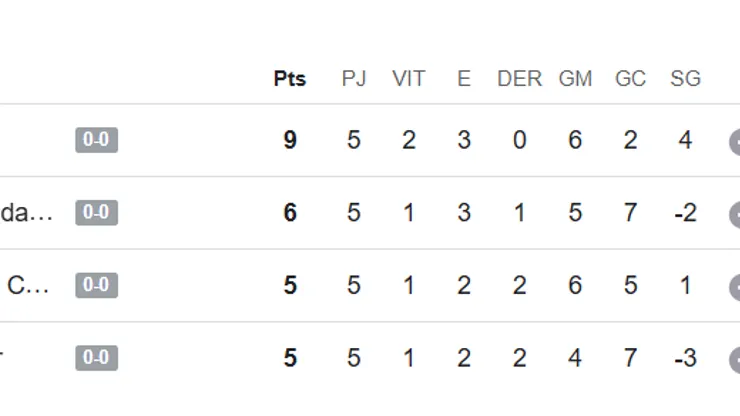Click the 0-0 badge in the 6-point row
The width and height of the screenshot is (740, 416).
[96, 213]
